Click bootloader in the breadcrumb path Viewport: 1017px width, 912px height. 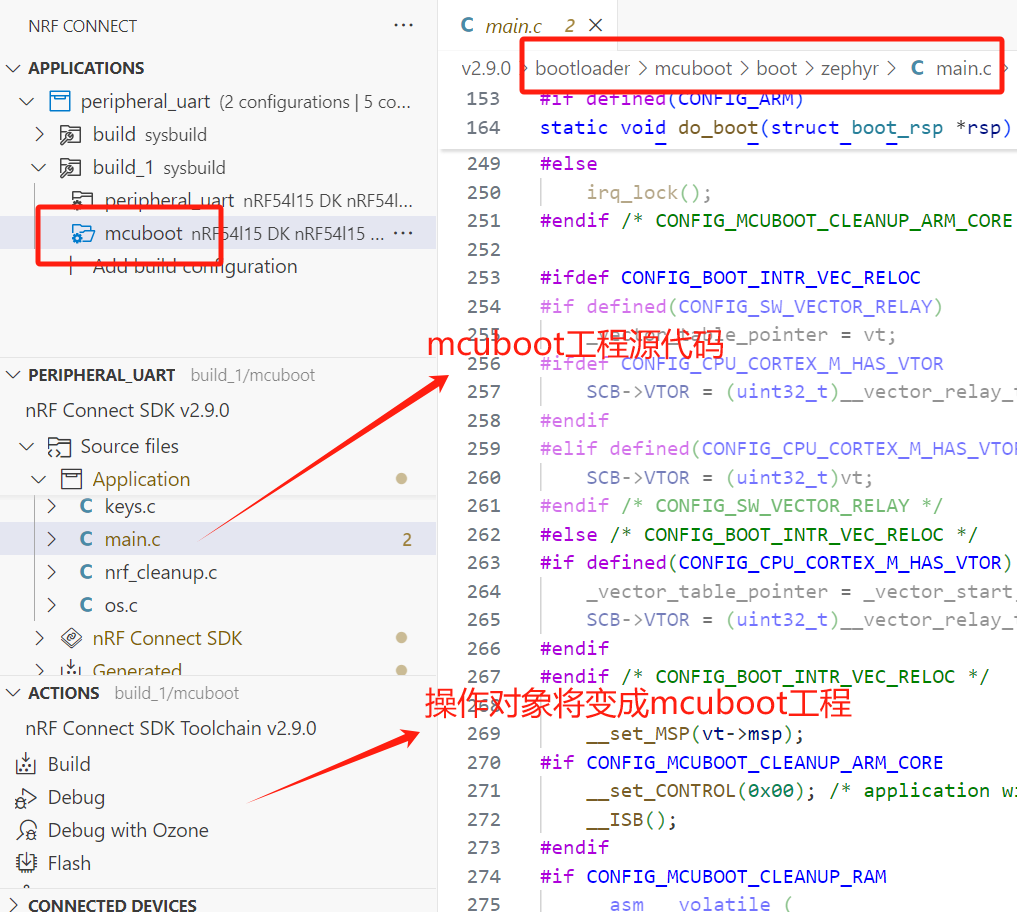582,68
